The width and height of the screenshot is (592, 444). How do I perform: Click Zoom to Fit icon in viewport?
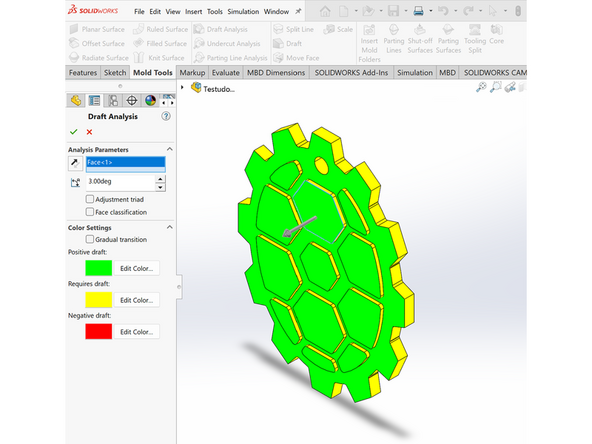point(481,87)
